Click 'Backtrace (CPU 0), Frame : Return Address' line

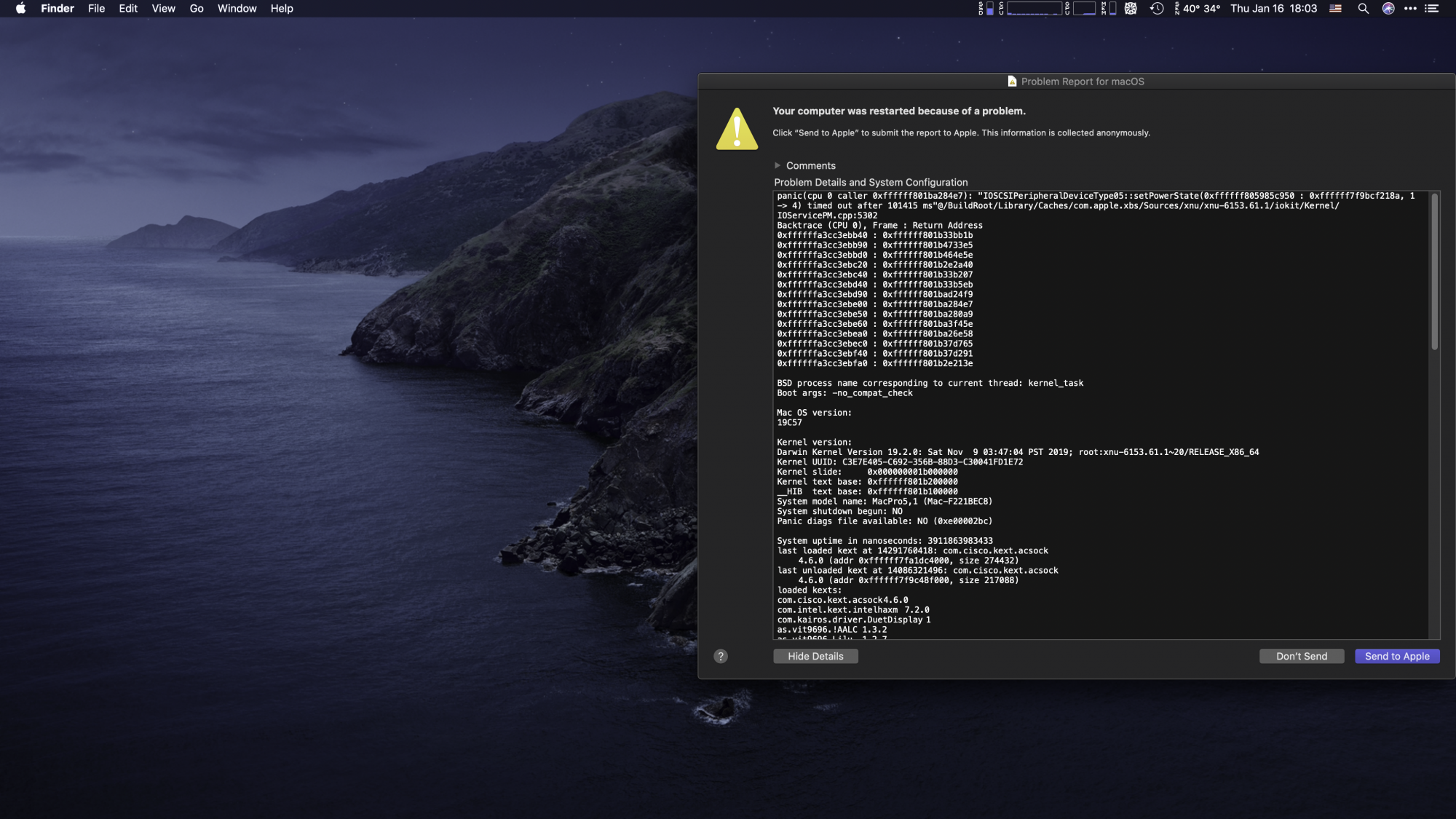pyautogui.click(x=879, y=226)
